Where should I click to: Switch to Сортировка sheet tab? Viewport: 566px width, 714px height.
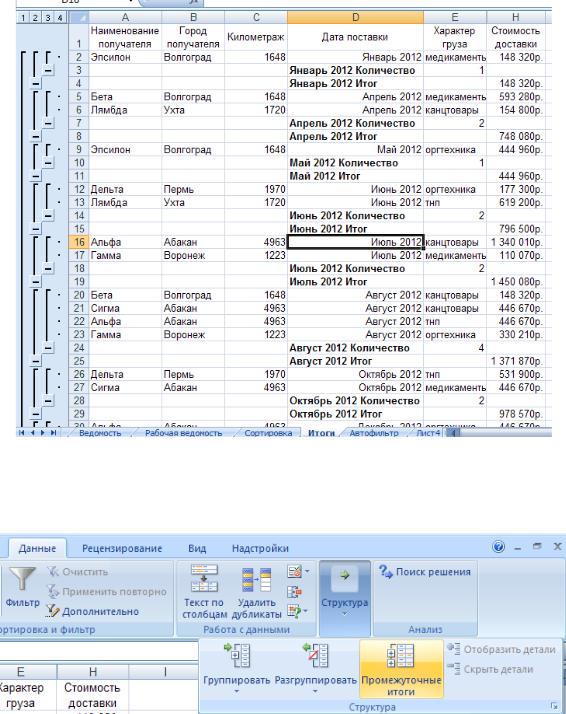tap(268, 433)
